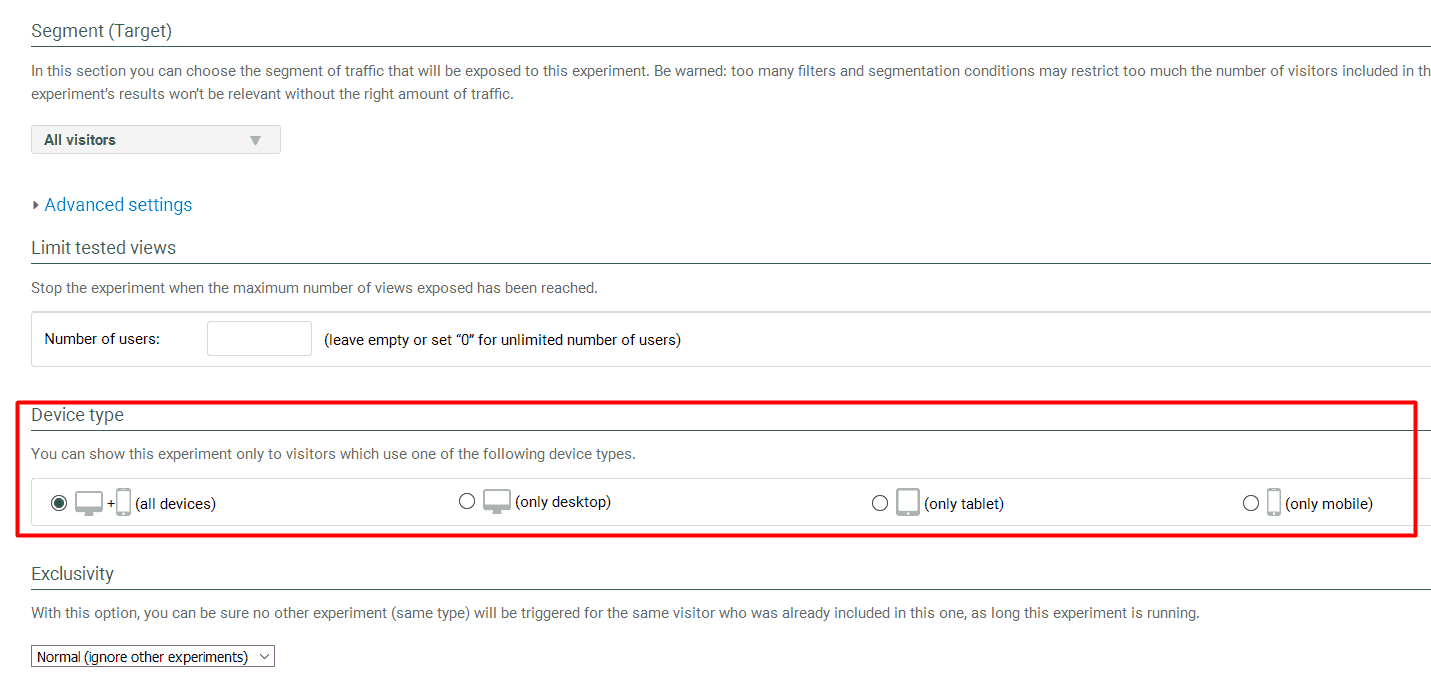Viewport: 1431px width, 686px height.
Task: Click the Device type section heading
Action: point(77,414)
